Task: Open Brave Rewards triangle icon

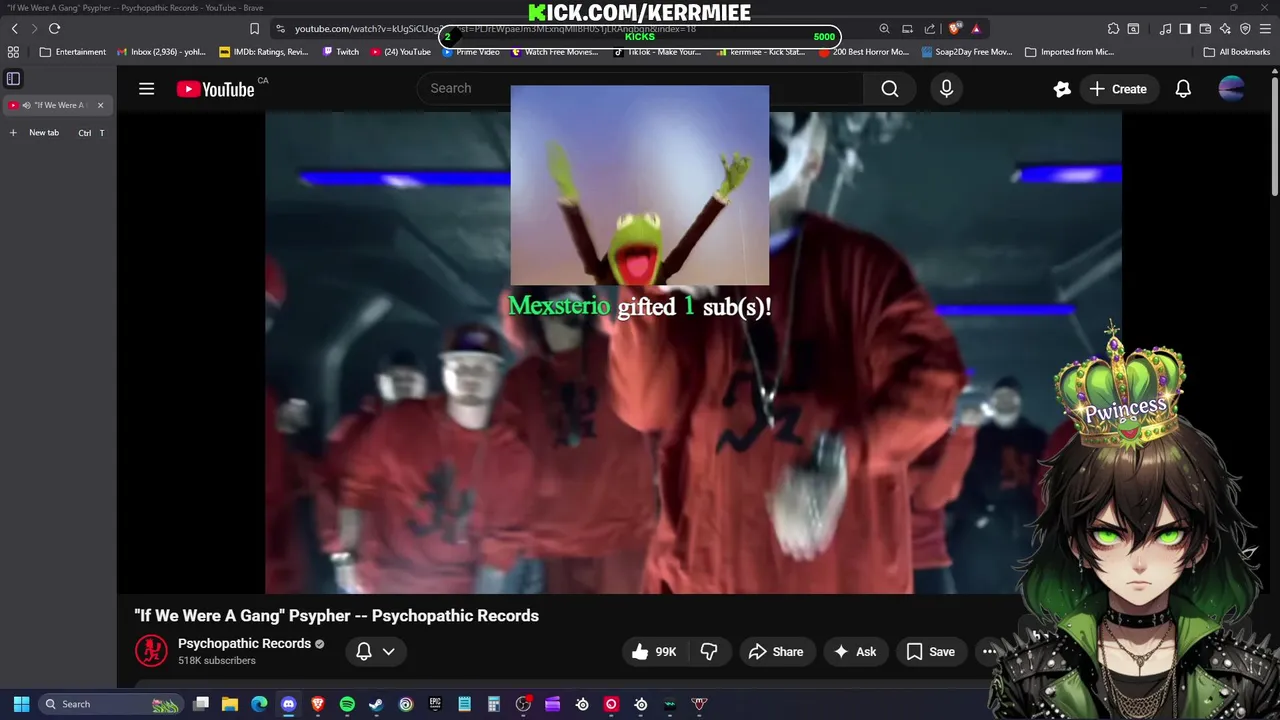Action: 976,29
